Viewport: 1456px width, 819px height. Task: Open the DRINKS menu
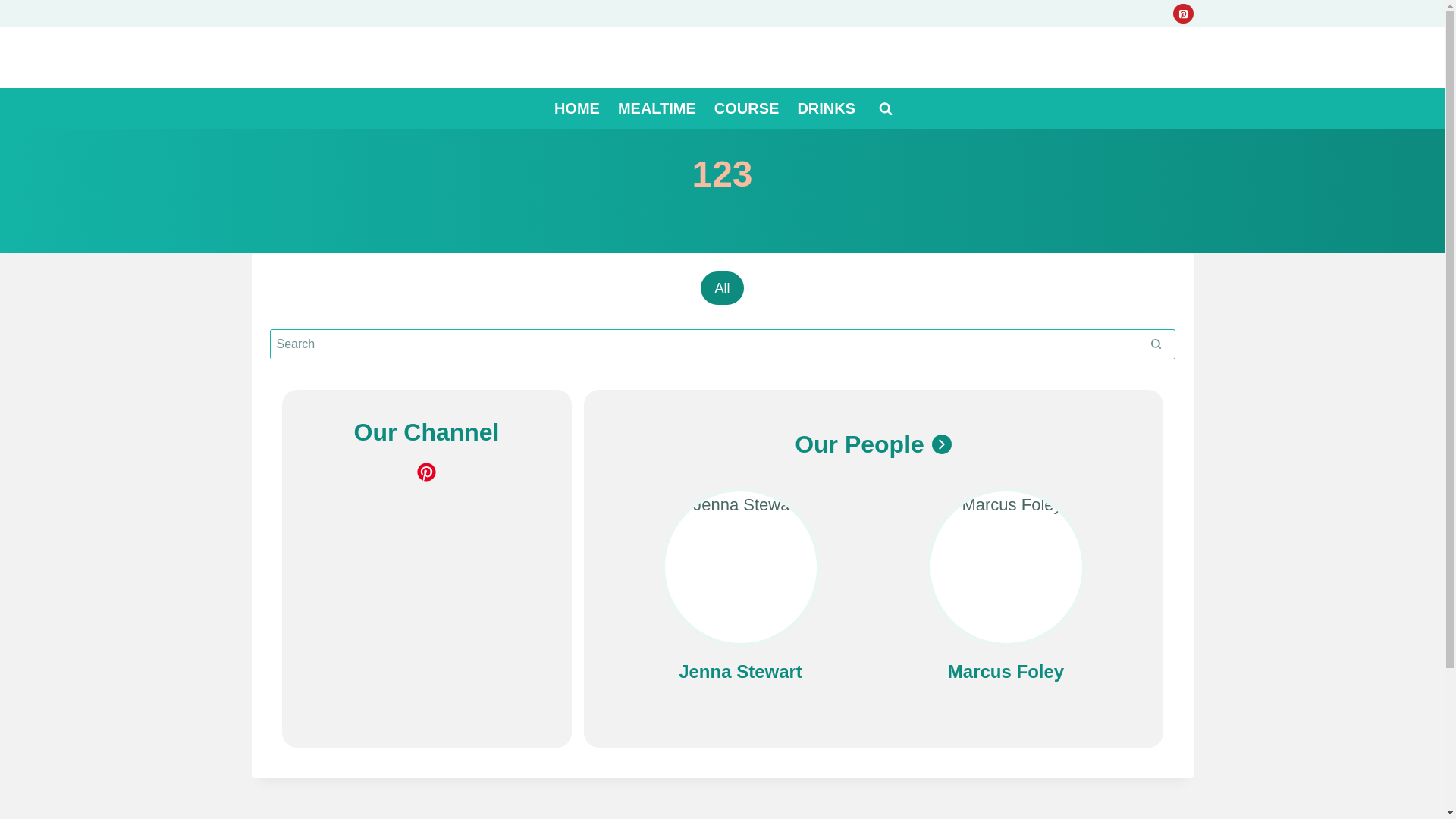click(826, 108)
